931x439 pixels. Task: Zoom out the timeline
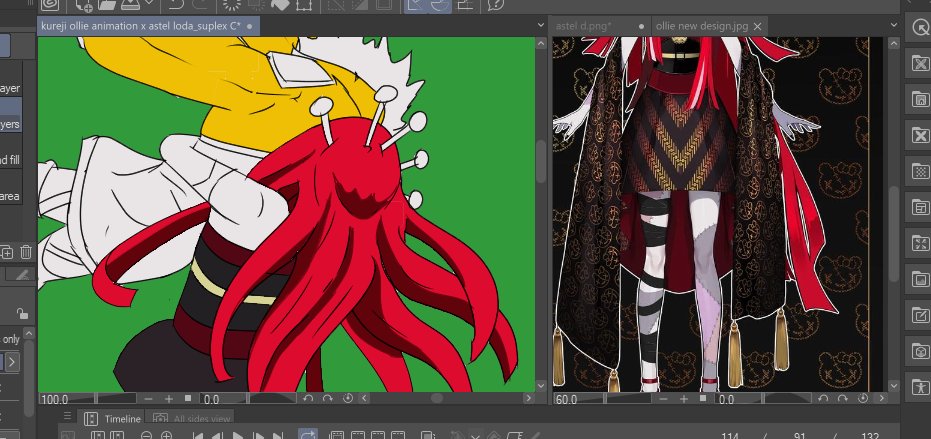(147, 435)
